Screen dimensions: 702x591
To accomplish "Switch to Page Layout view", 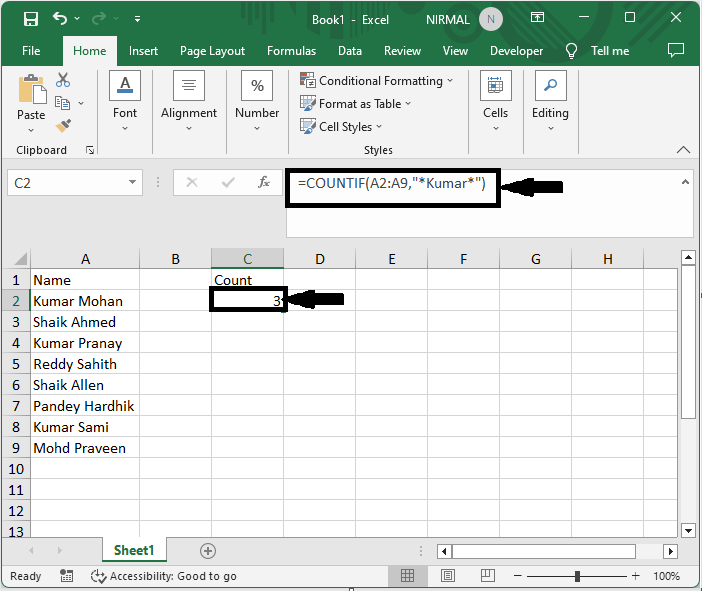I will [447, 575].
